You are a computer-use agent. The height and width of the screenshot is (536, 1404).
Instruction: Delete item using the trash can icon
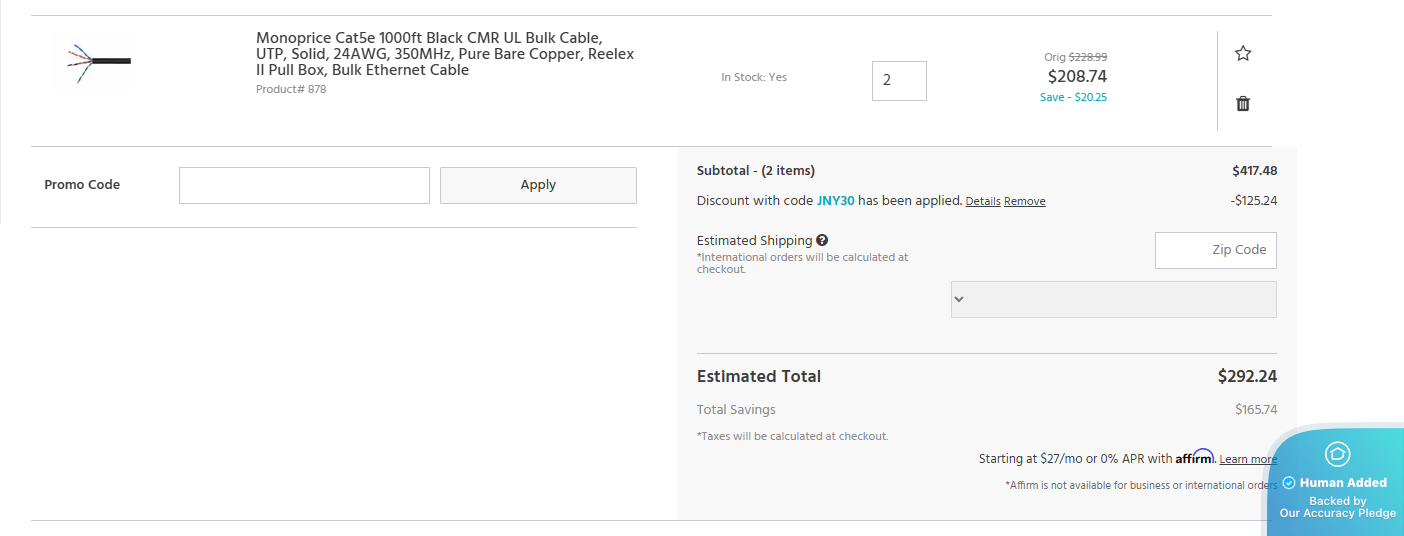click(x=1243, y=104)
